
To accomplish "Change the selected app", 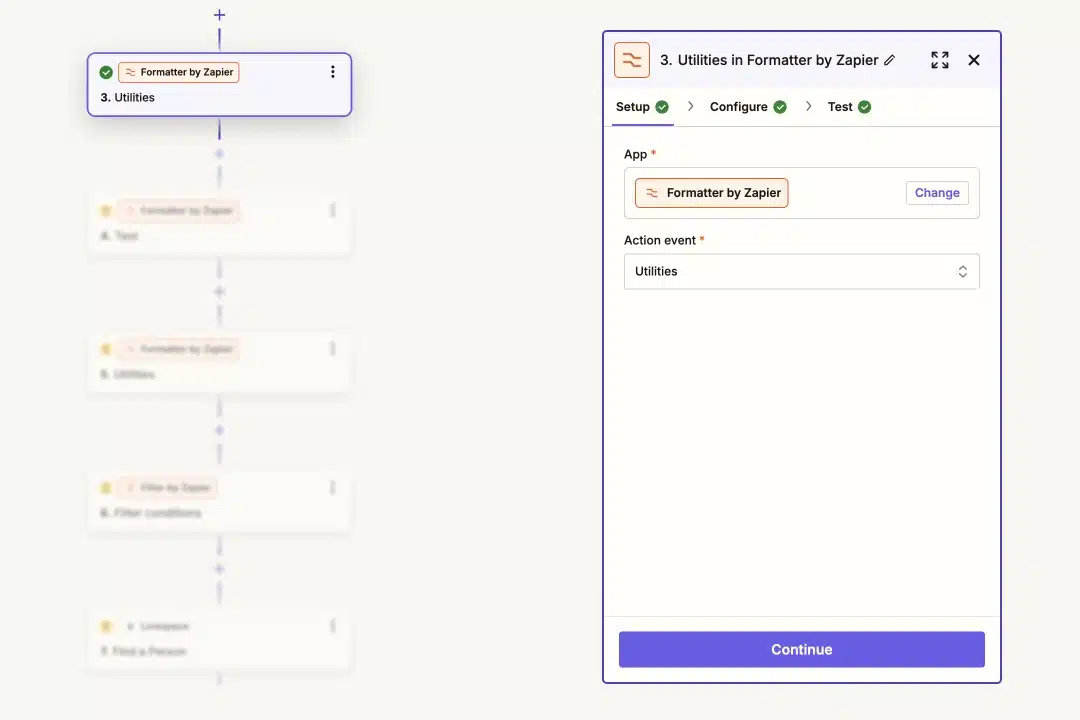I will (937, 193).
